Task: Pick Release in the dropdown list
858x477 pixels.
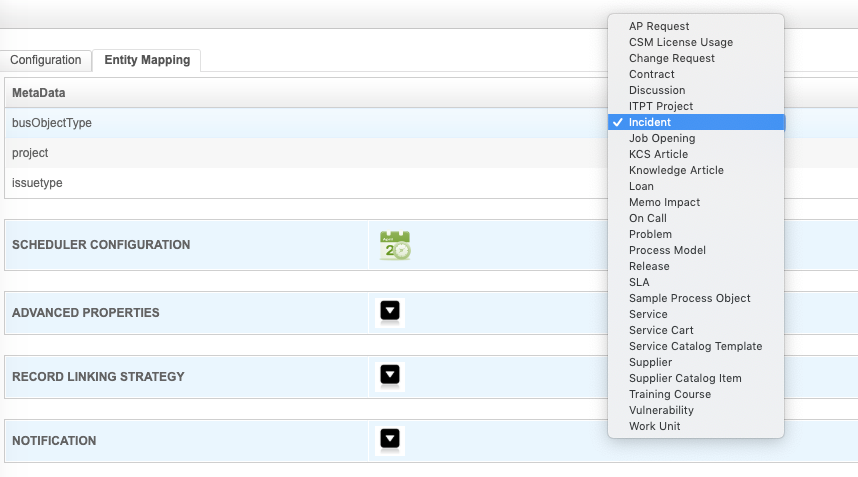Action: click(x=696, y=266)
